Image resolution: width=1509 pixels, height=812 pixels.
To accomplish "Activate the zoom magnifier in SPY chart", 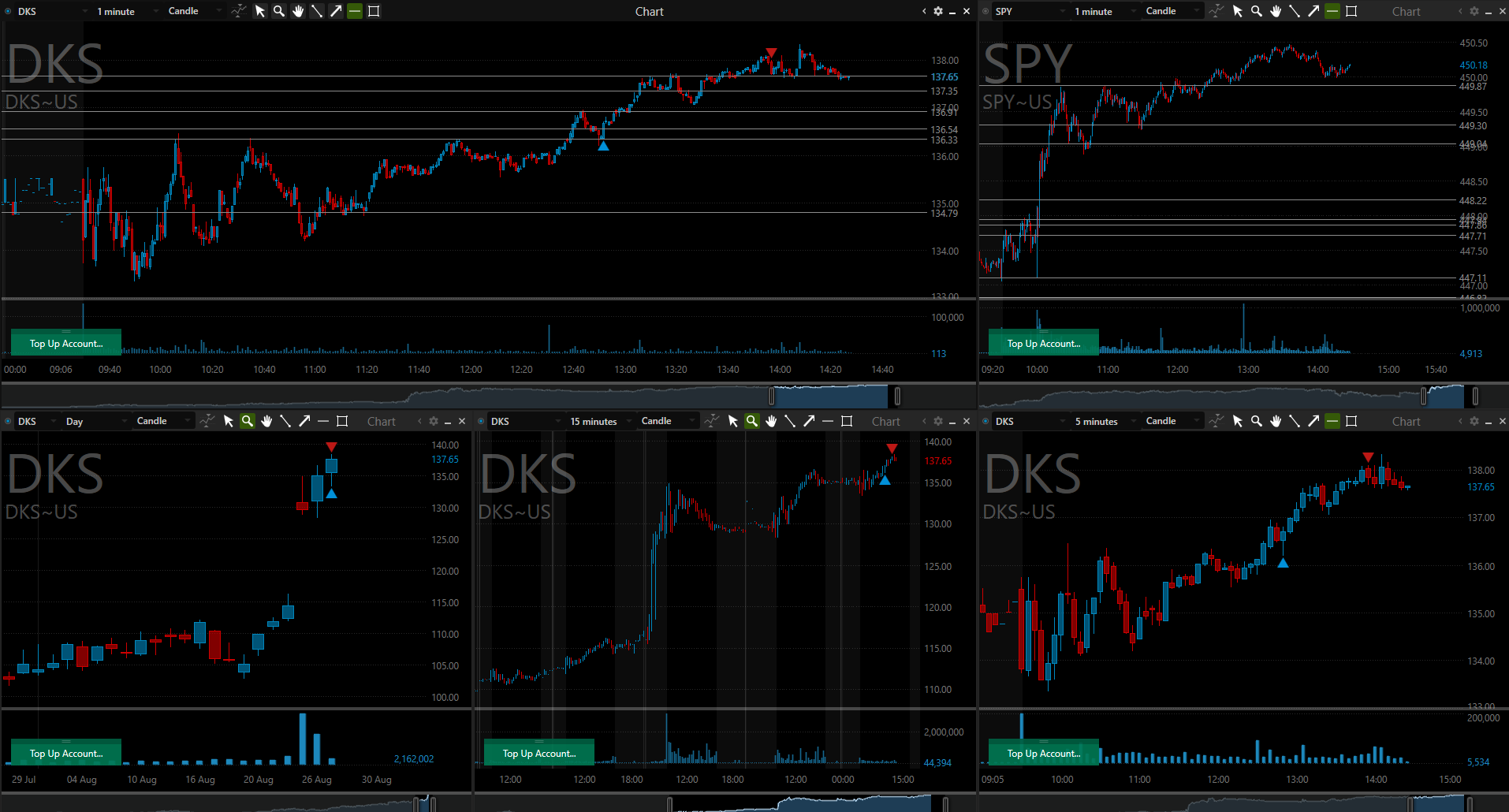I will 1257,11.
